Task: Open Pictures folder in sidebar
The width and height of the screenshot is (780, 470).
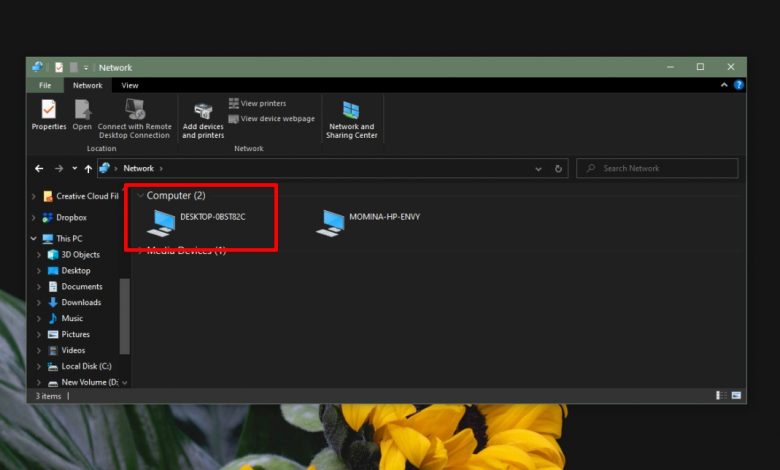Action: click(69, 334)
